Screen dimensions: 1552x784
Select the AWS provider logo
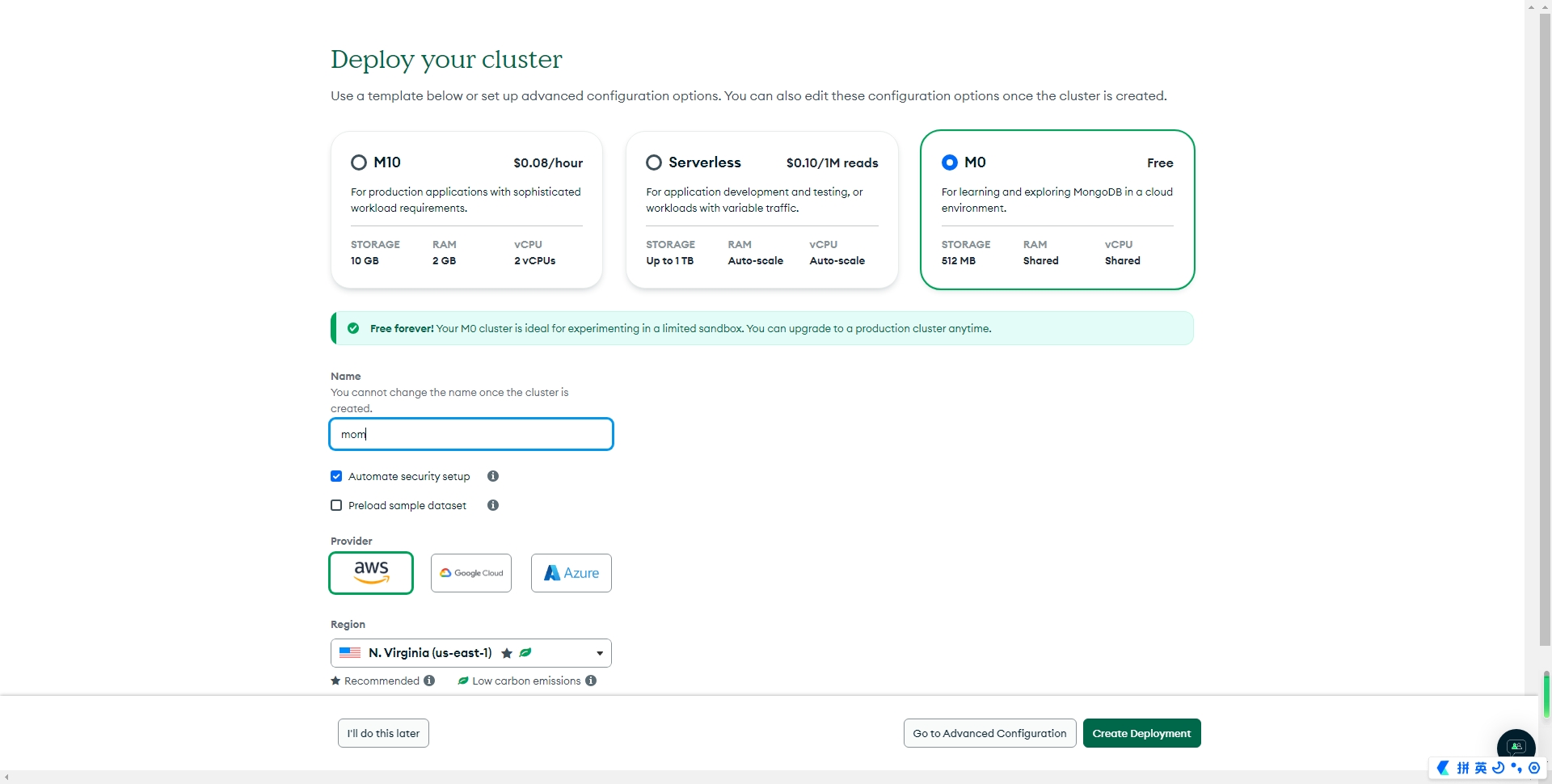coord(371,573)
